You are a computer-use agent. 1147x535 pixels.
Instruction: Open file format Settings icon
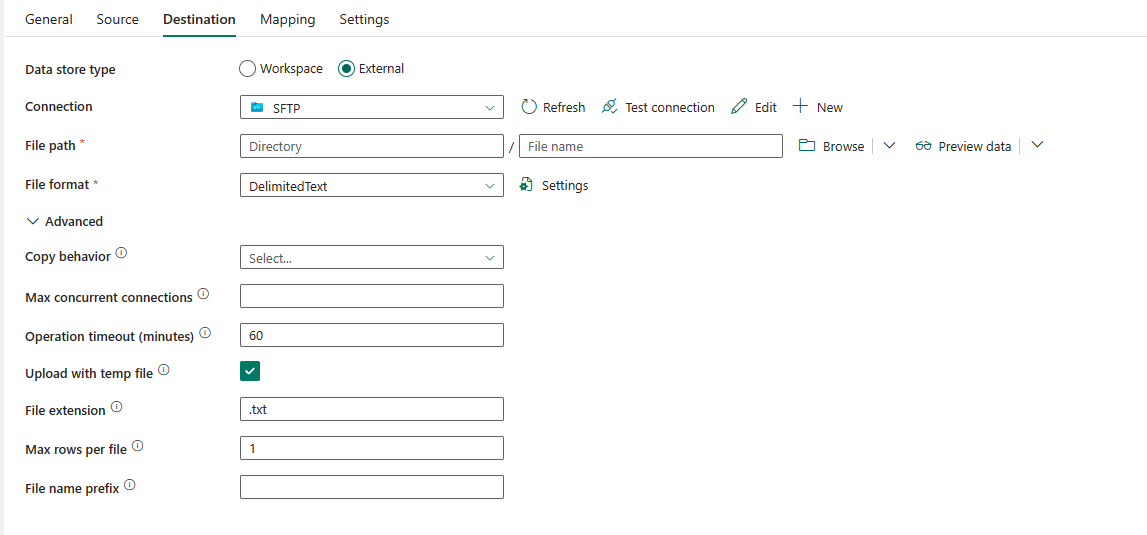pos(527,185)
